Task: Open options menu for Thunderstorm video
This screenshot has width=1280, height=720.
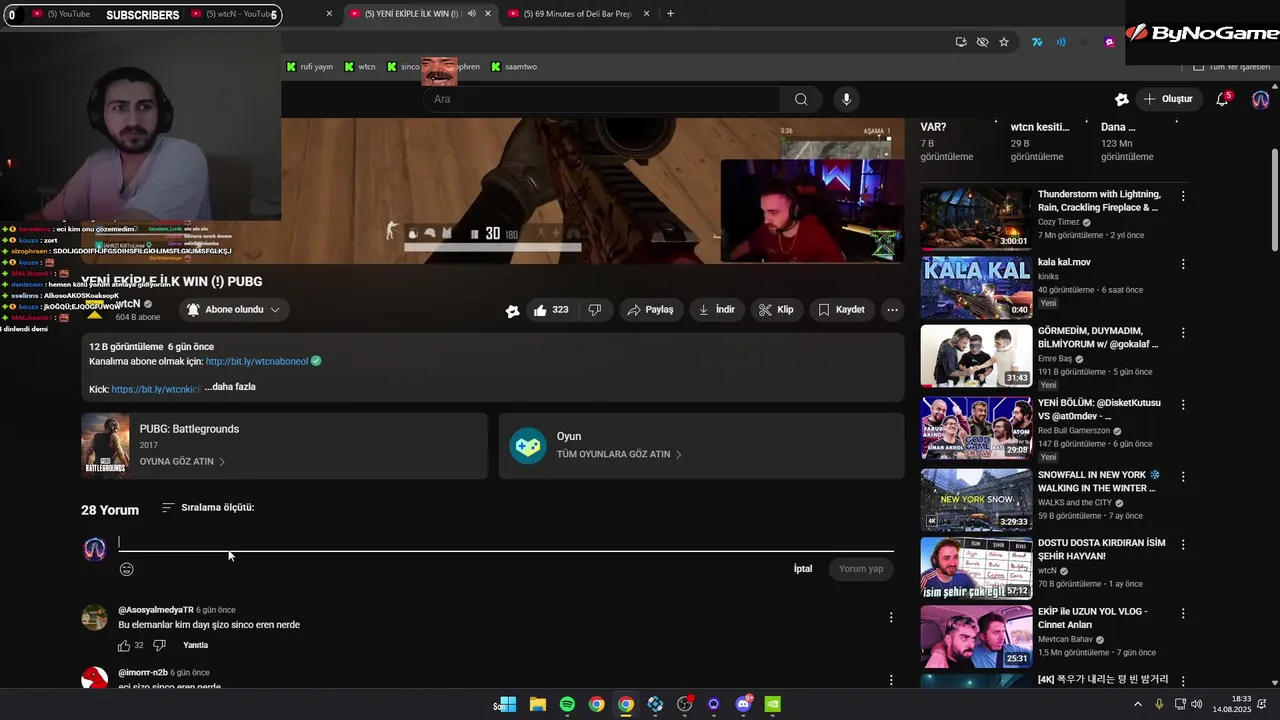Action: (x=1183, y=196)
